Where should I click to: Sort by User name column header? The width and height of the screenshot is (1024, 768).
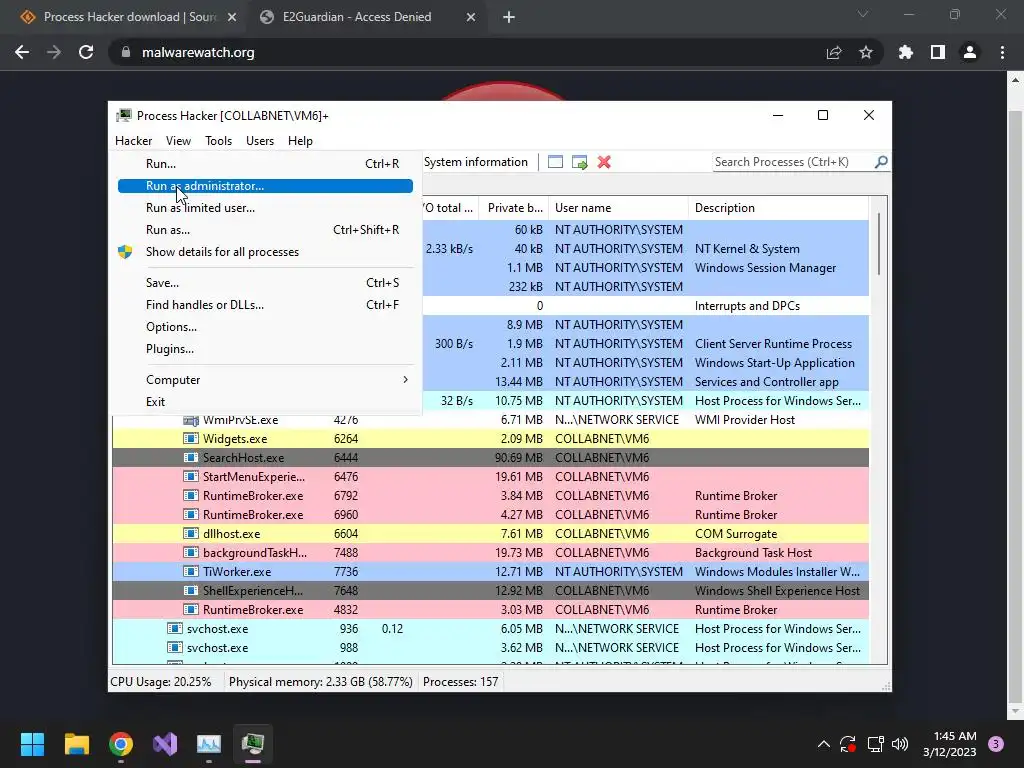coord(618,208)
